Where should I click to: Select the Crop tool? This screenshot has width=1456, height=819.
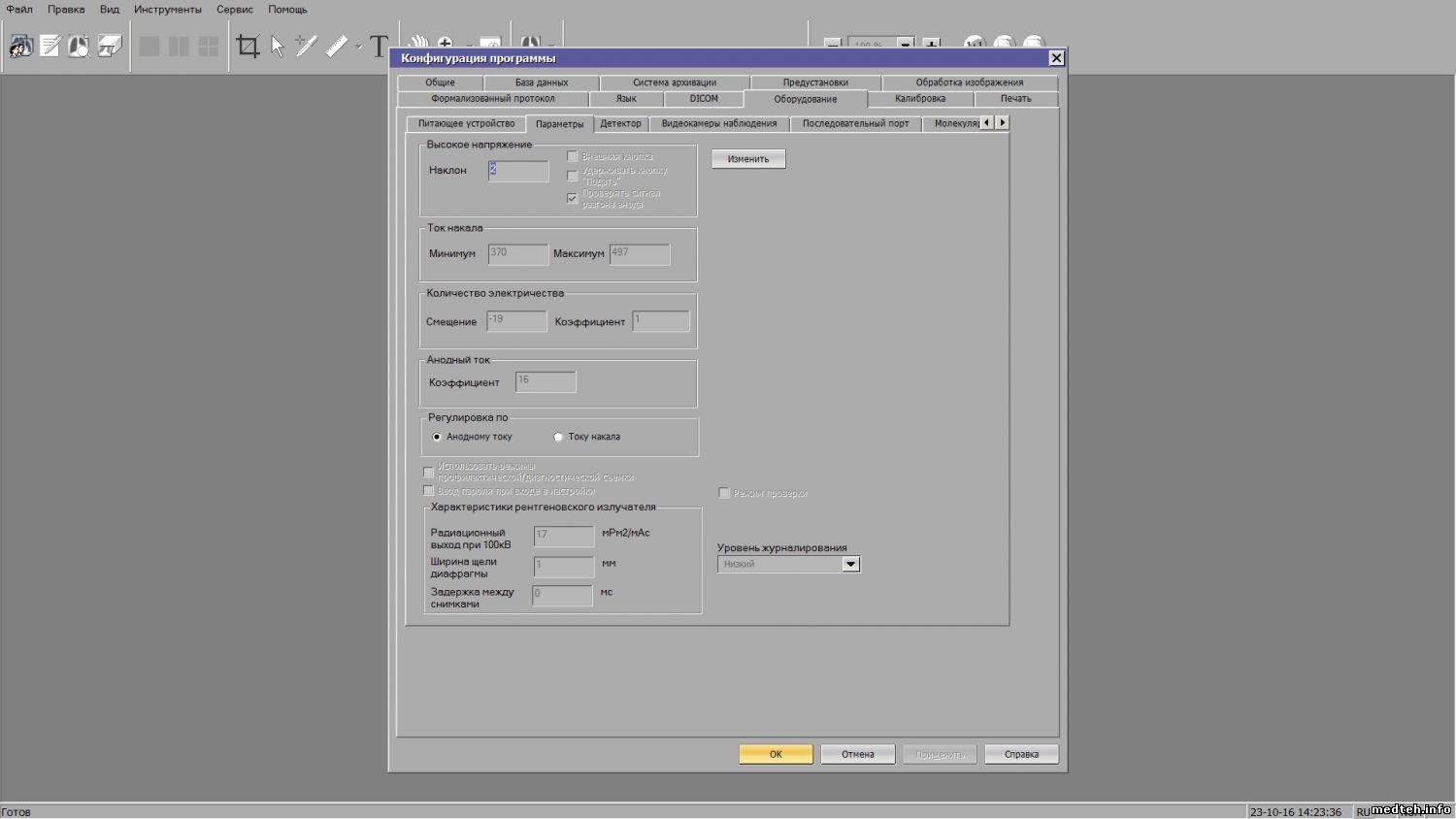(248, 46)
